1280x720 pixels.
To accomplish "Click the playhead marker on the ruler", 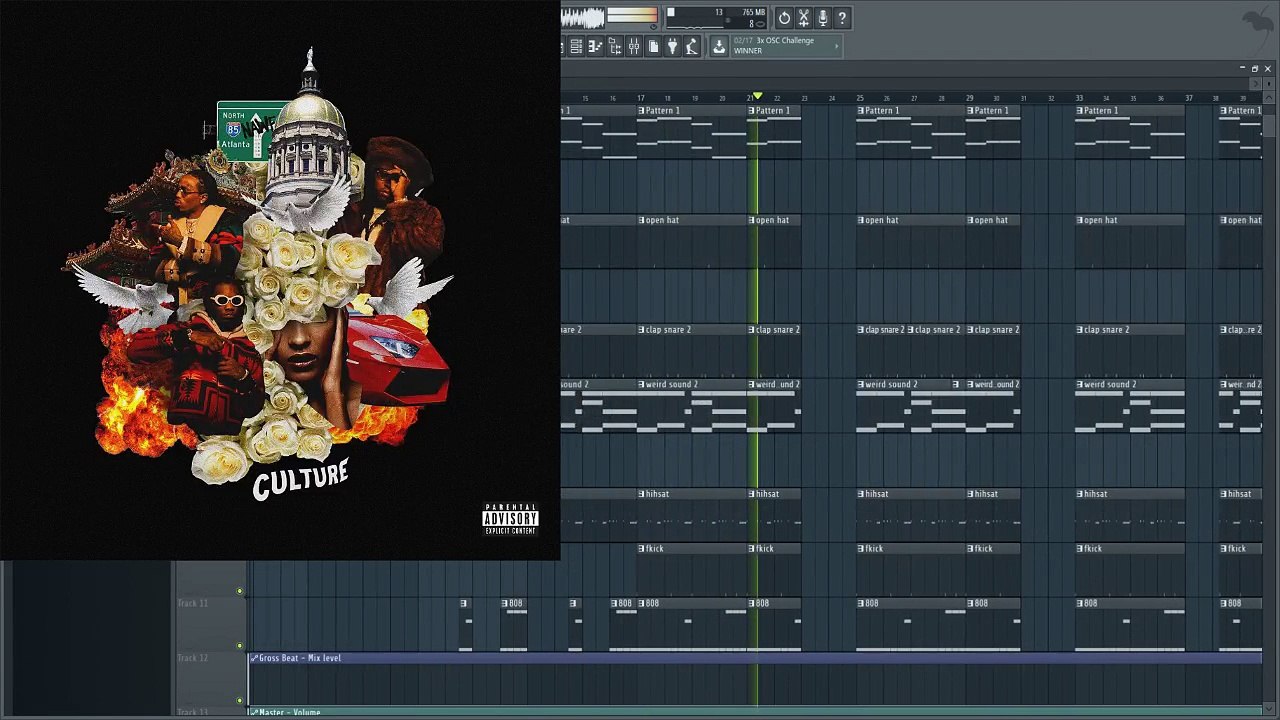I will point(757,96).
